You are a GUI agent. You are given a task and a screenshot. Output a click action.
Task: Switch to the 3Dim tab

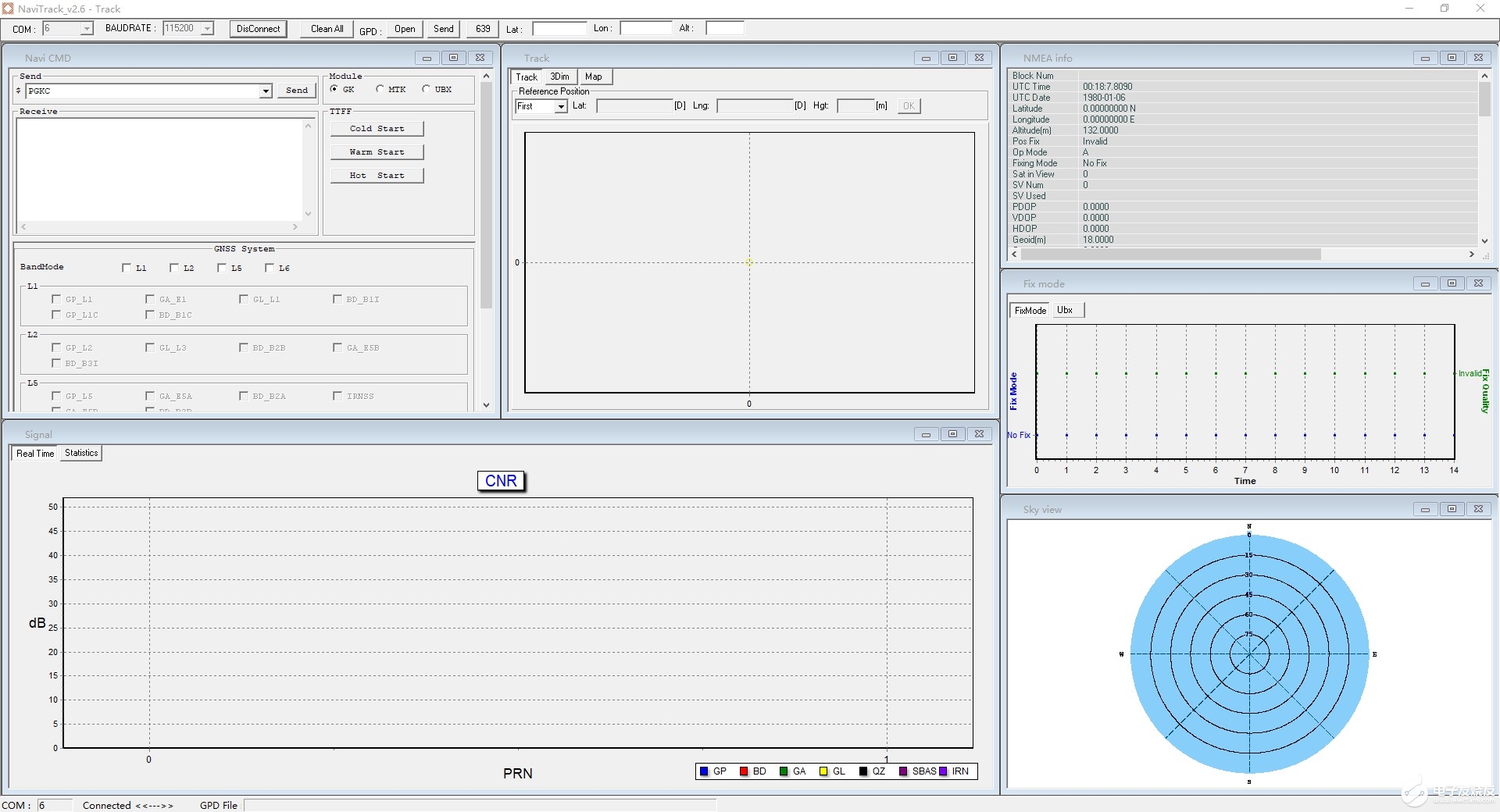(560, 77)
